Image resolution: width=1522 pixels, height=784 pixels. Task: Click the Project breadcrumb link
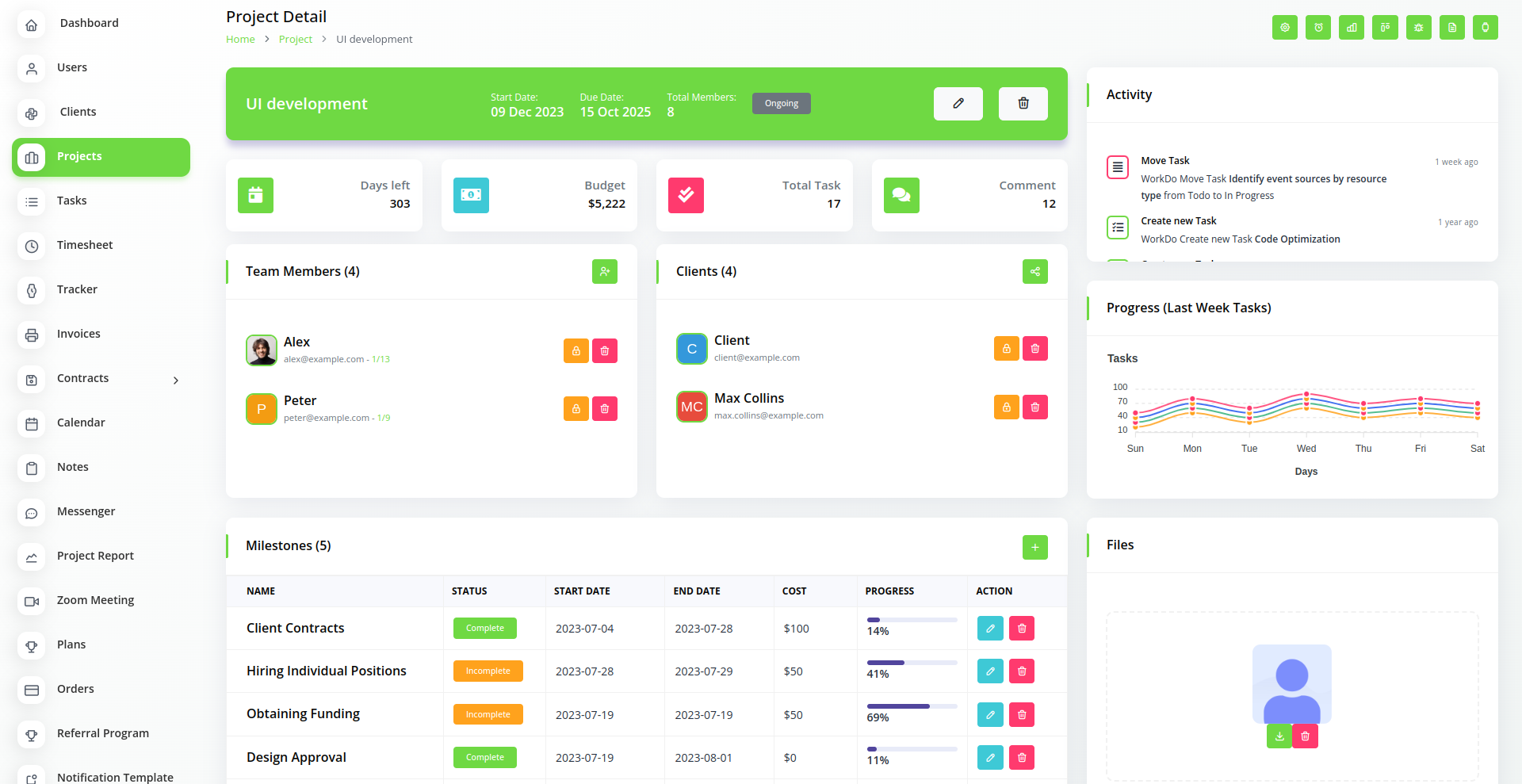[x=295, y=40]
